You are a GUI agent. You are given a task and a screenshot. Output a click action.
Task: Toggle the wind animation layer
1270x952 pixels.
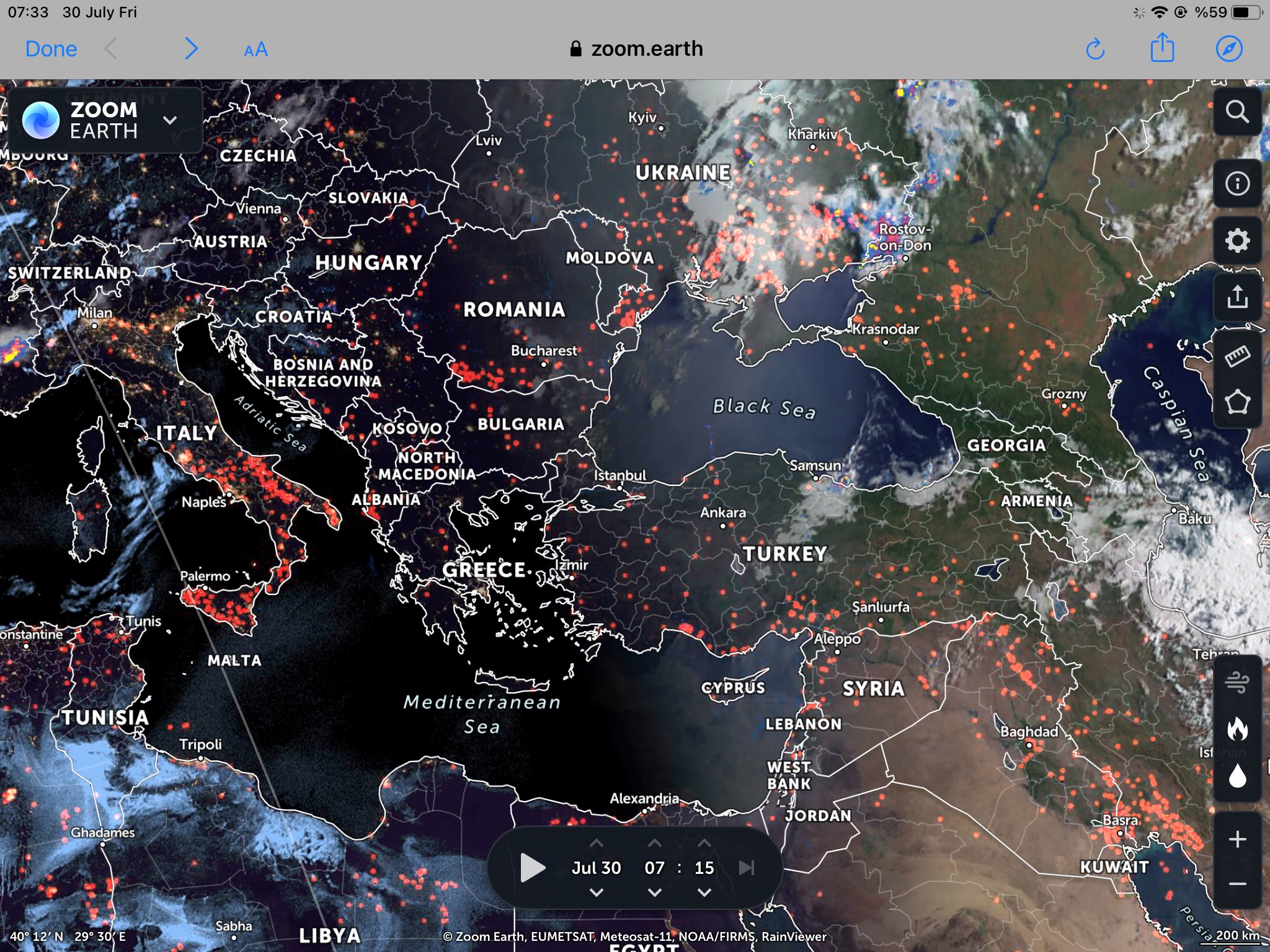[1237, 683]
